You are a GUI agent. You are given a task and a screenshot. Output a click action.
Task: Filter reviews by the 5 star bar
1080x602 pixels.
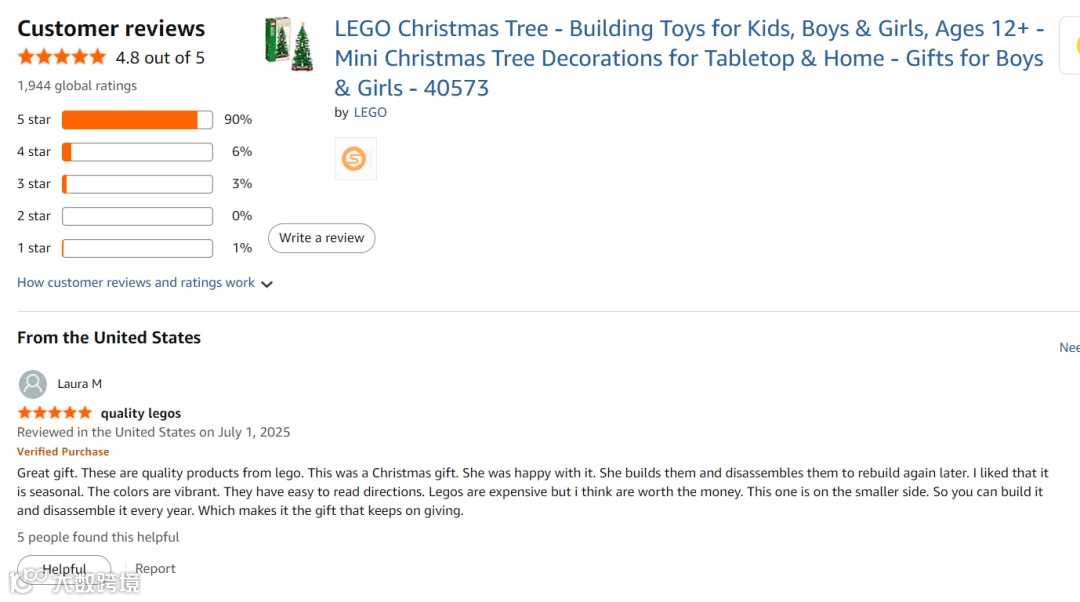click(x=137, y=120)
